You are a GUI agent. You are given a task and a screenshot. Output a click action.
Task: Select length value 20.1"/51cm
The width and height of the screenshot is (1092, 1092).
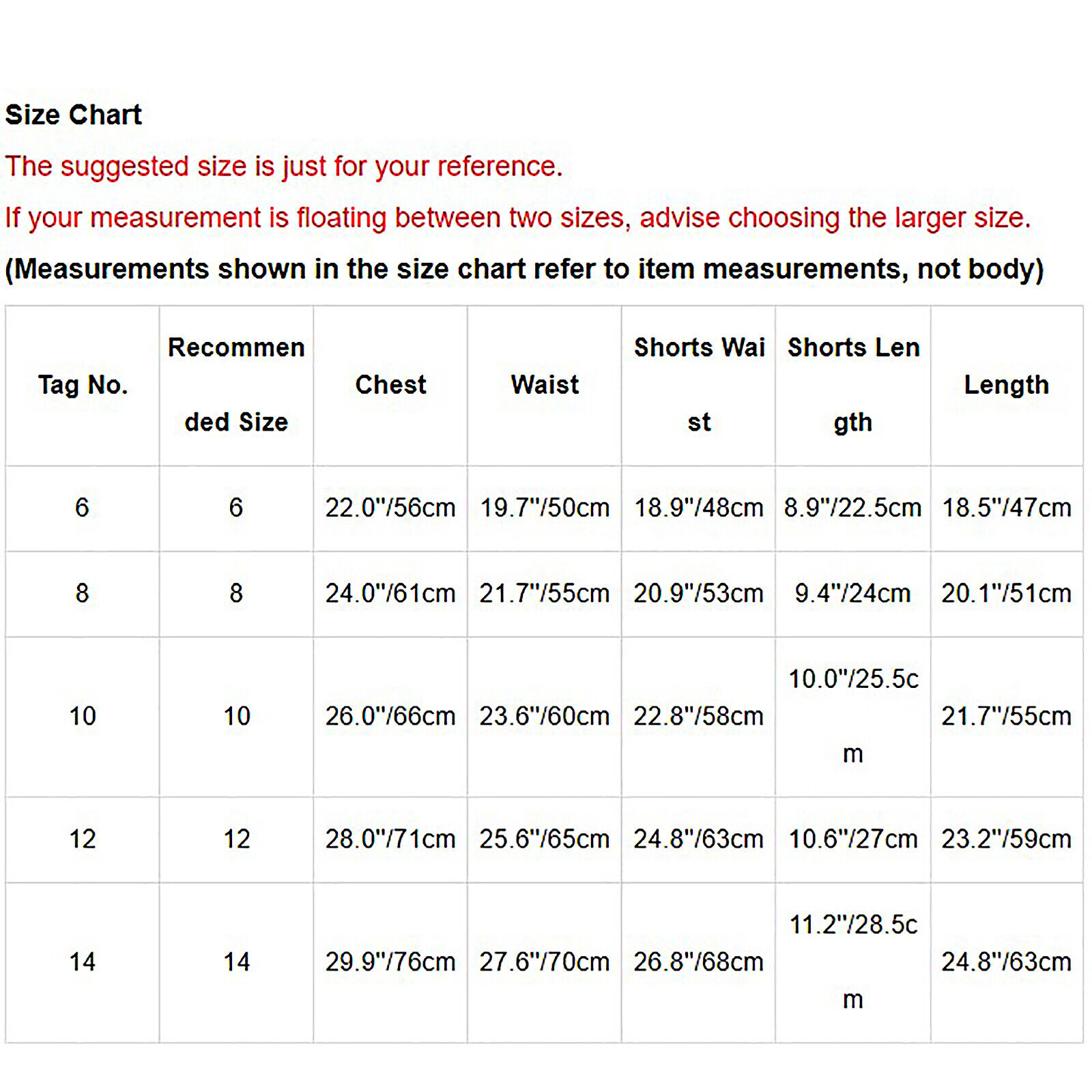[x=1007, y=594]
